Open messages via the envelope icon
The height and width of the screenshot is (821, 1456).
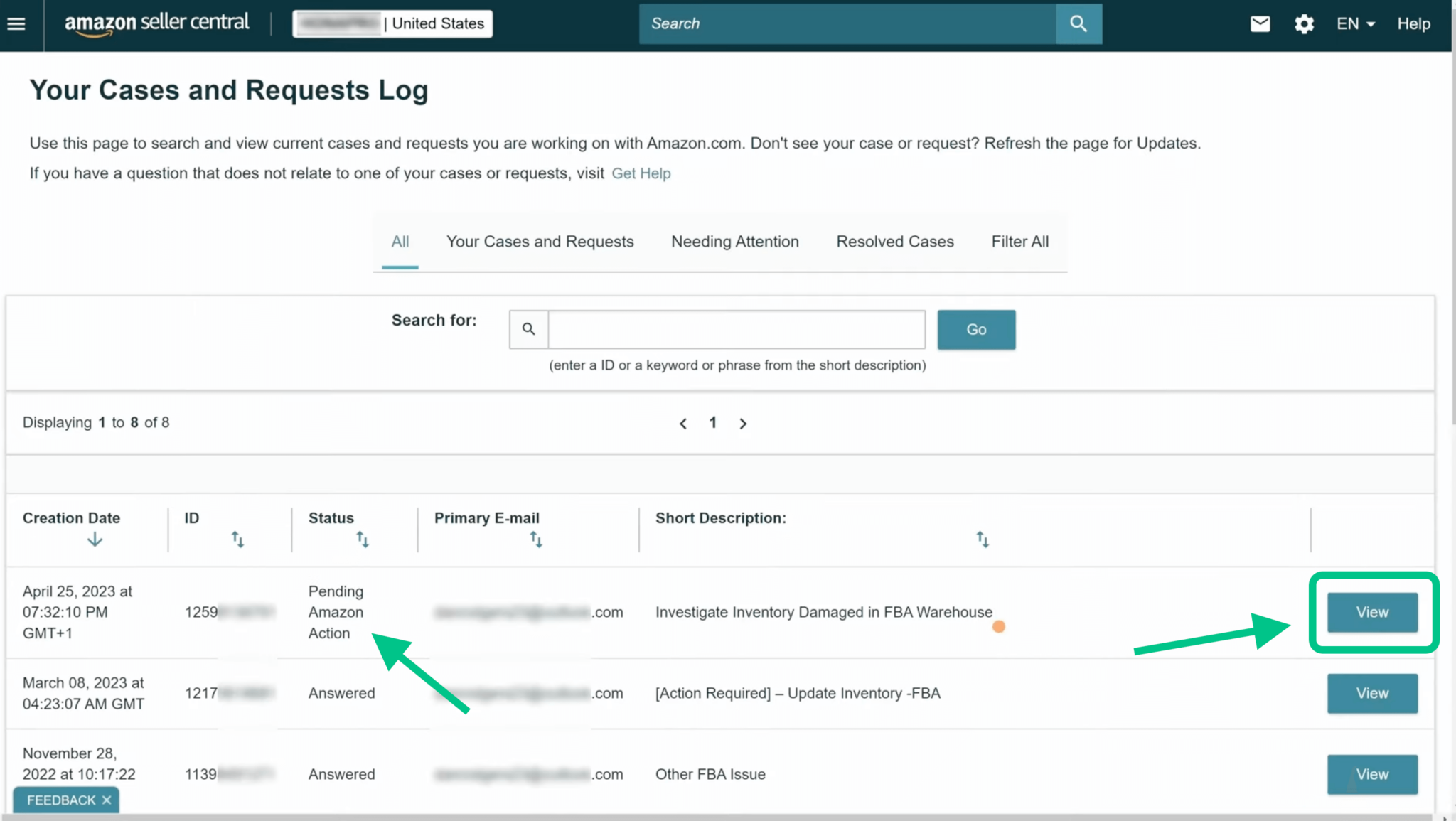(1259, 23)
